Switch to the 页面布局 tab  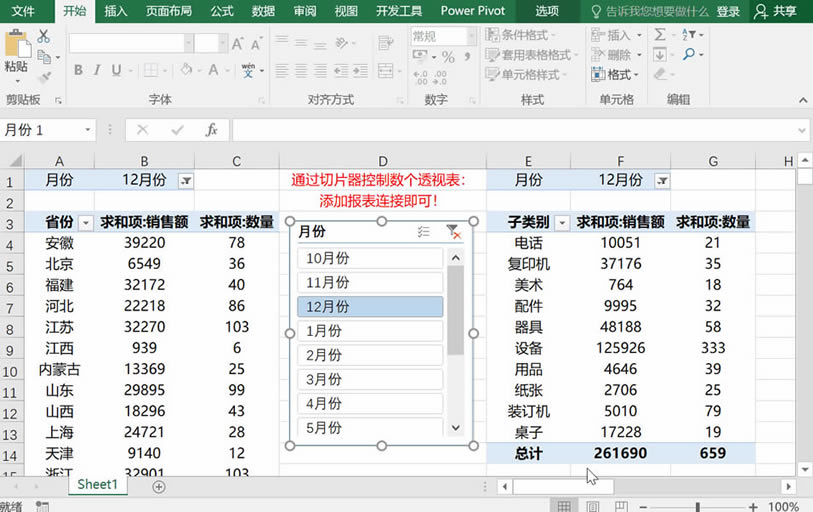tap(169, 11)
